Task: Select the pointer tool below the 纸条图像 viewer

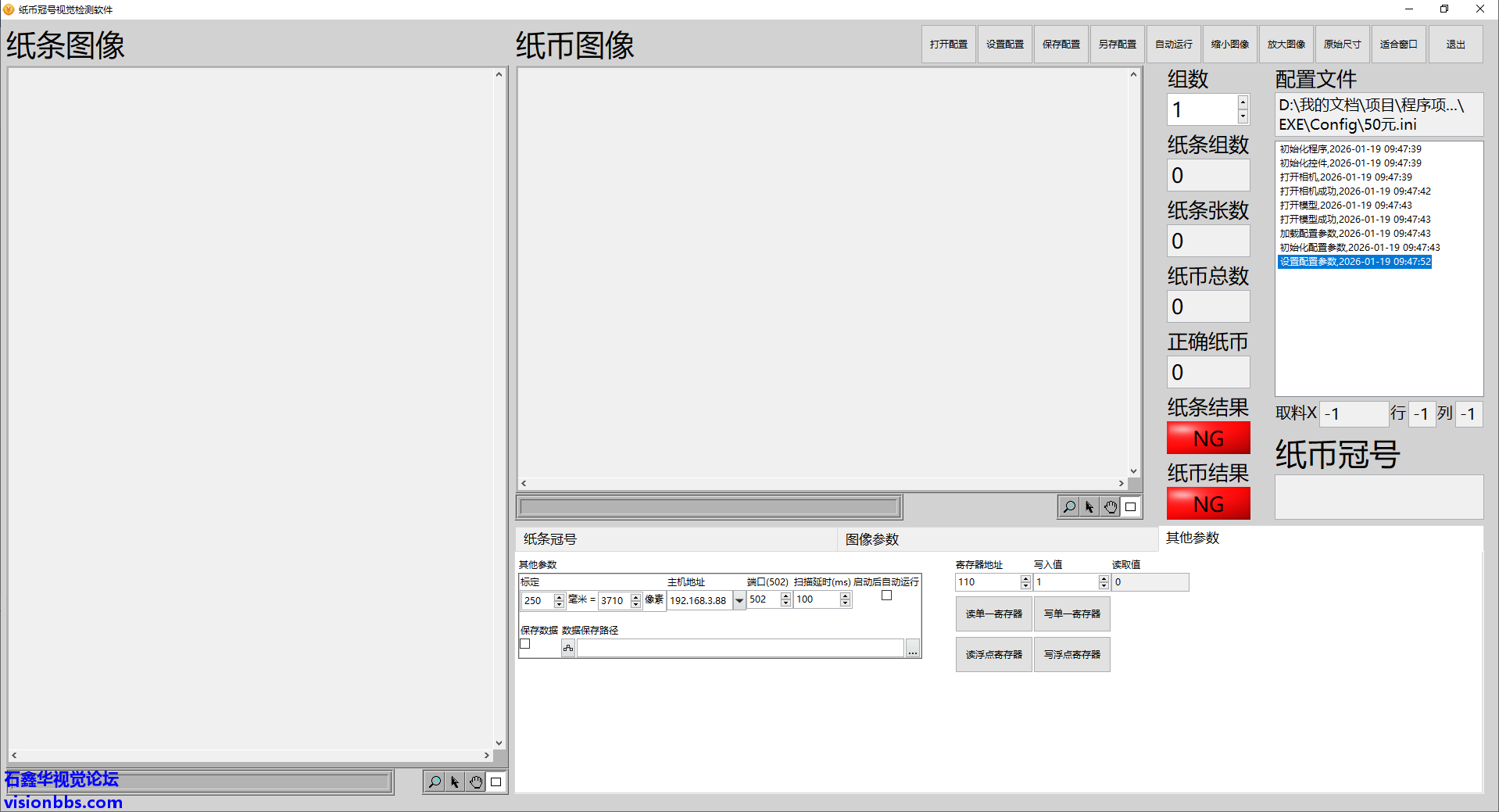Action: 455,782
